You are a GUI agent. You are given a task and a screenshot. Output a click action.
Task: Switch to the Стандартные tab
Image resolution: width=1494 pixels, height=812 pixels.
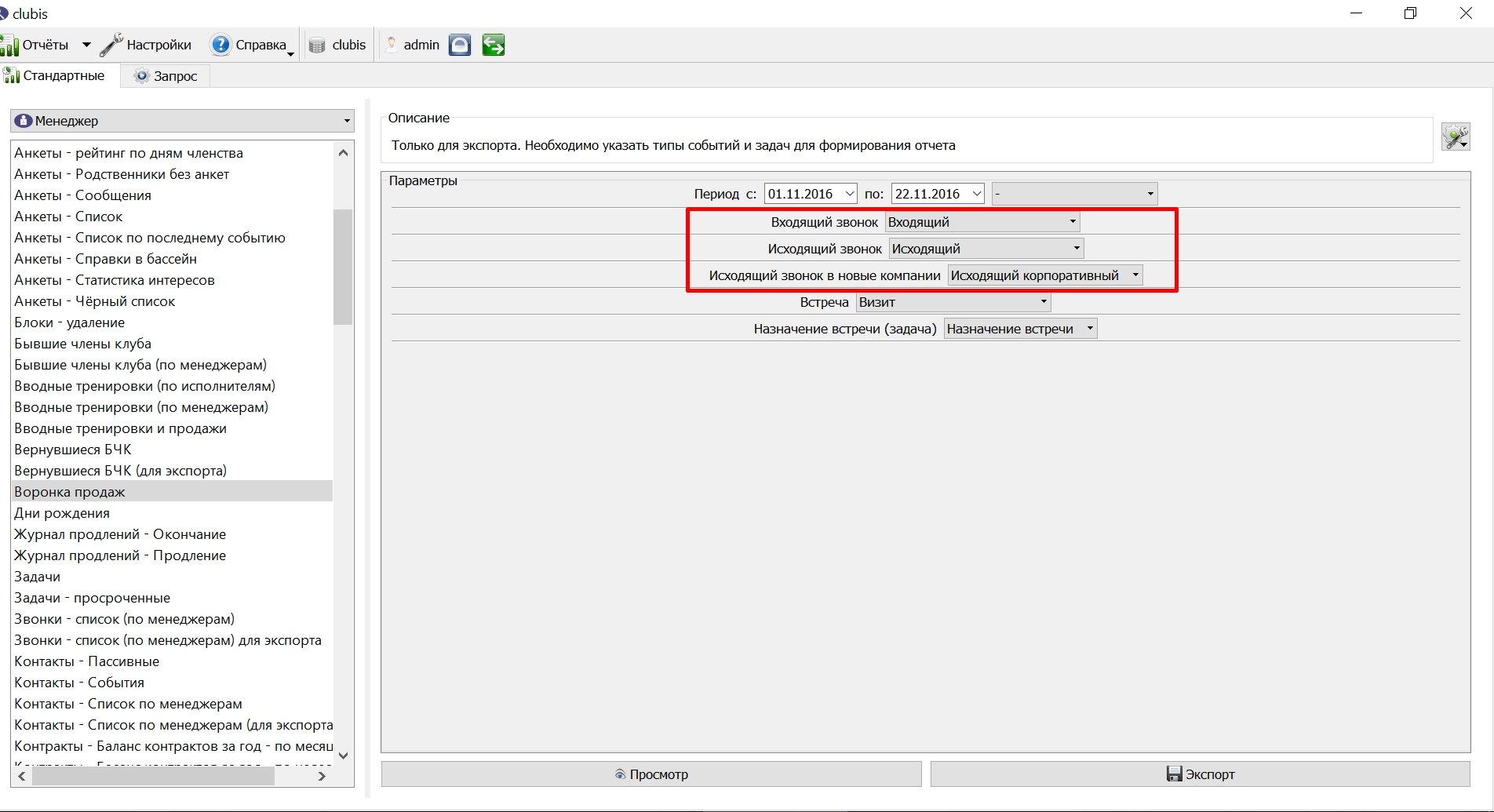coord(54,75)
